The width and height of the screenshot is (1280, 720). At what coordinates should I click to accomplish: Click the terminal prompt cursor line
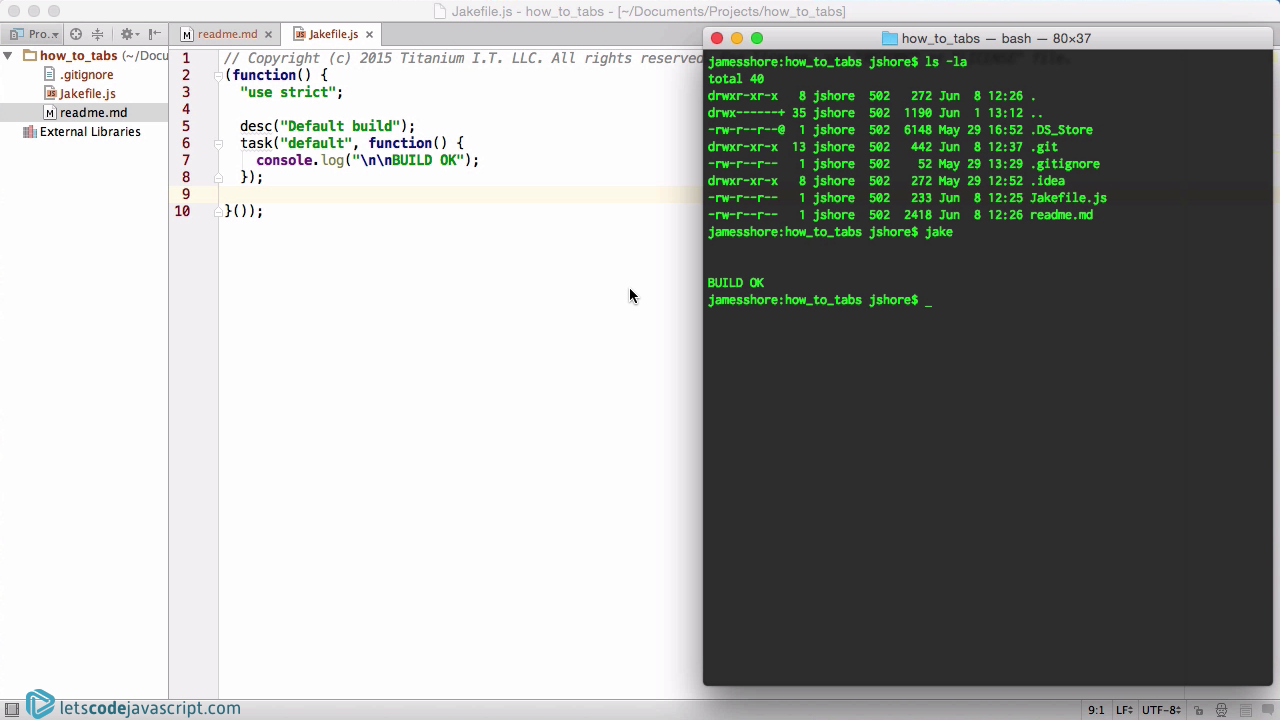820,300
